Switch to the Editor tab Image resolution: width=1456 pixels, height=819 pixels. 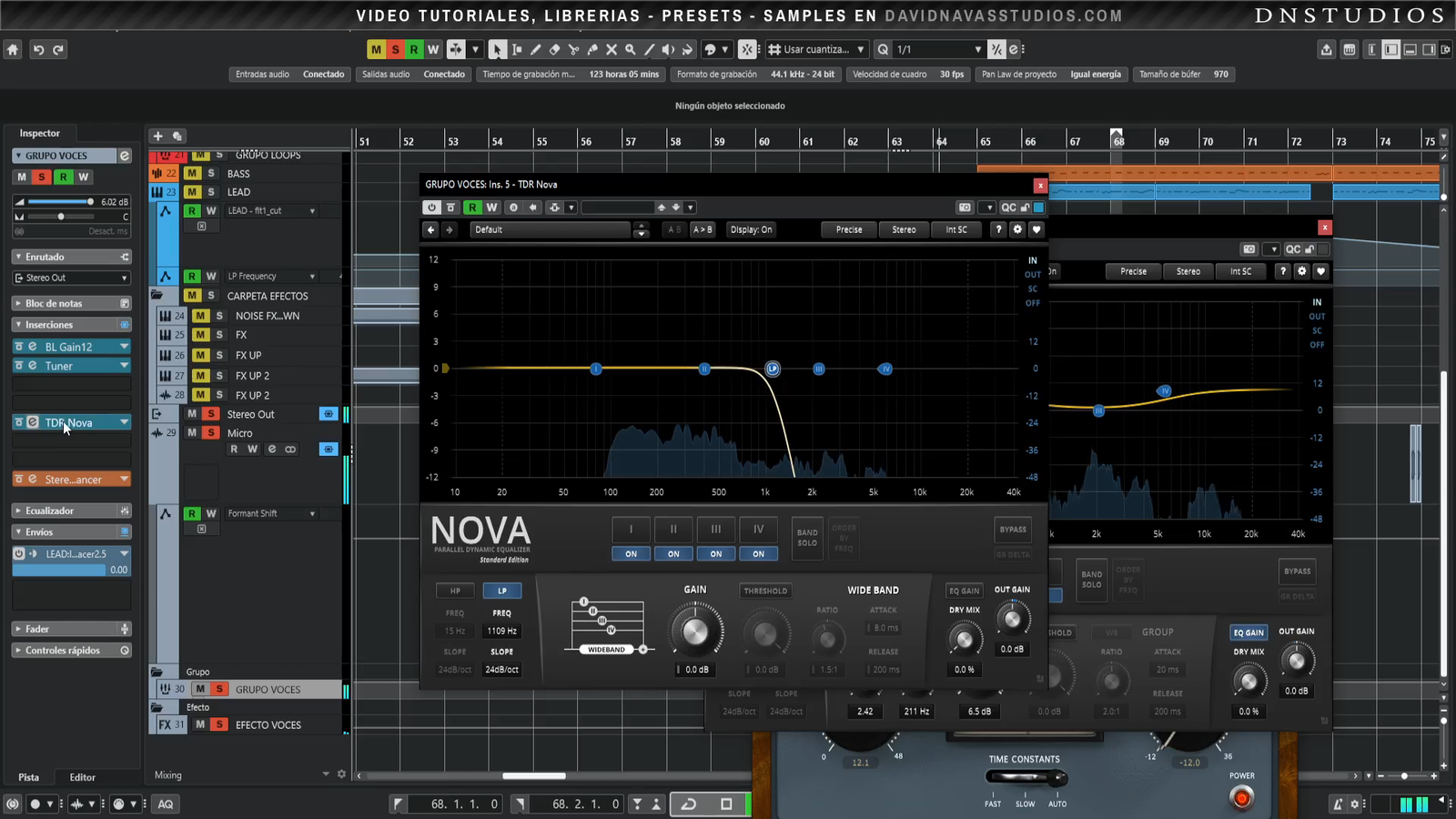tap(82, 777)
